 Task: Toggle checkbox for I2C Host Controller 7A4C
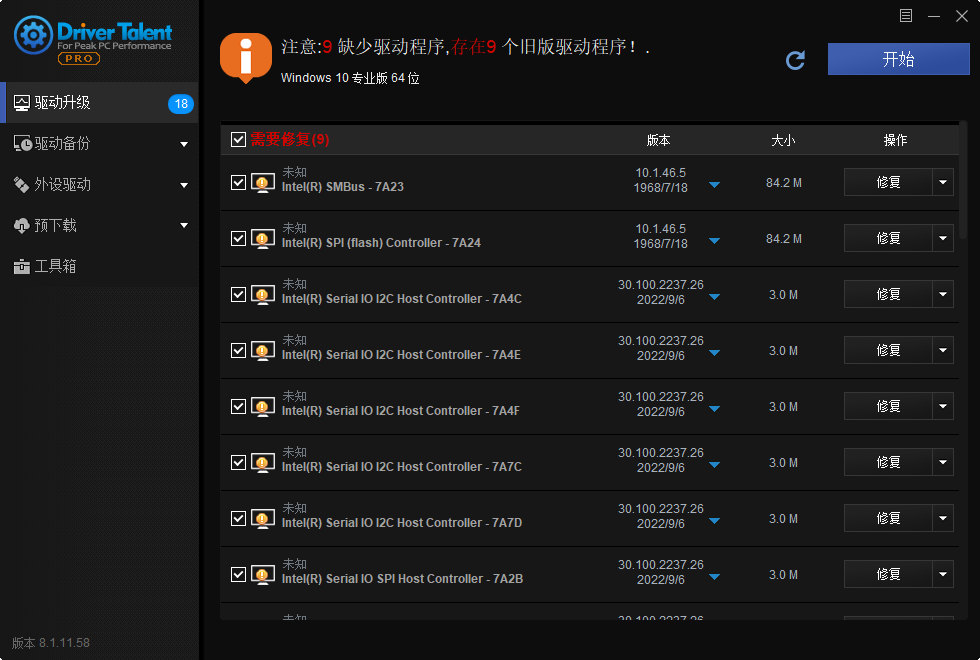click(x=238, y=295)
